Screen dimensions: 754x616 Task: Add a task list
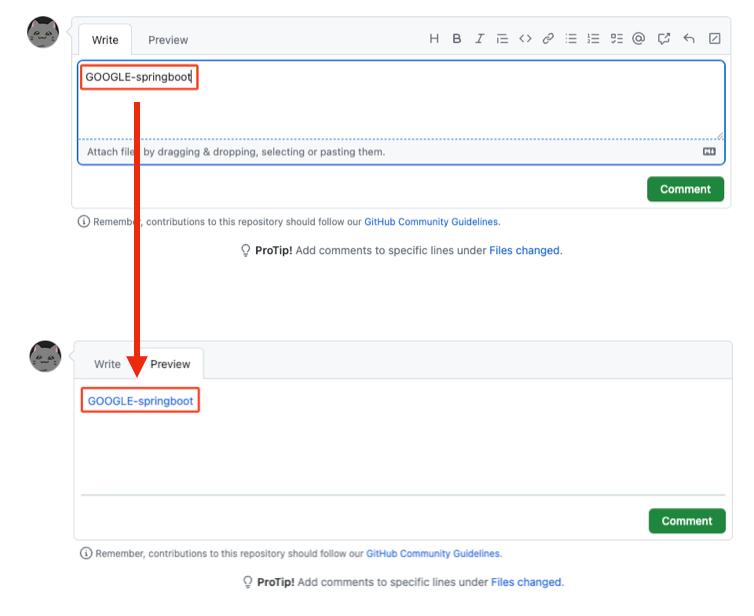coord(616,38)
